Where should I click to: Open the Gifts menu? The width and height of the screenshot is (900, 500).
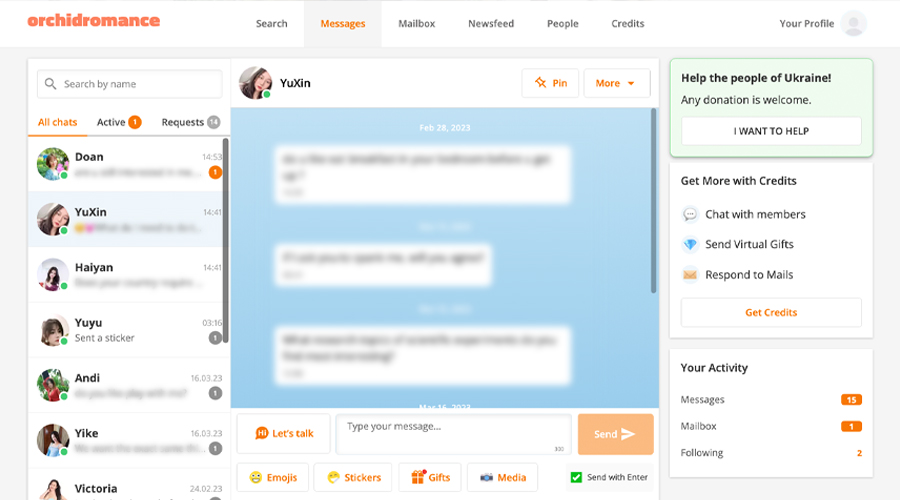[430, 478]
